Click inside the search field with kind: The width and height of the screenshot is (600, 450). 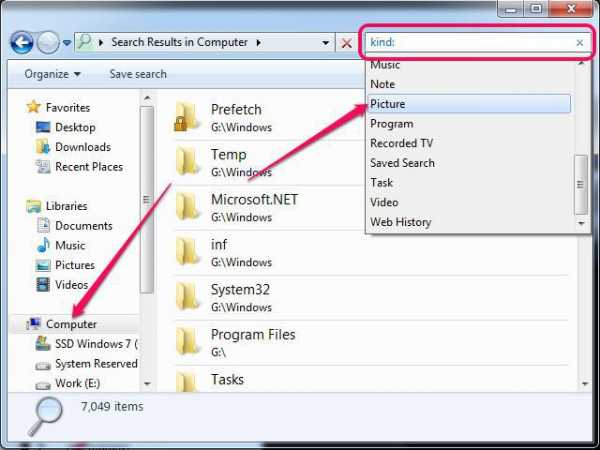[470, 43]
